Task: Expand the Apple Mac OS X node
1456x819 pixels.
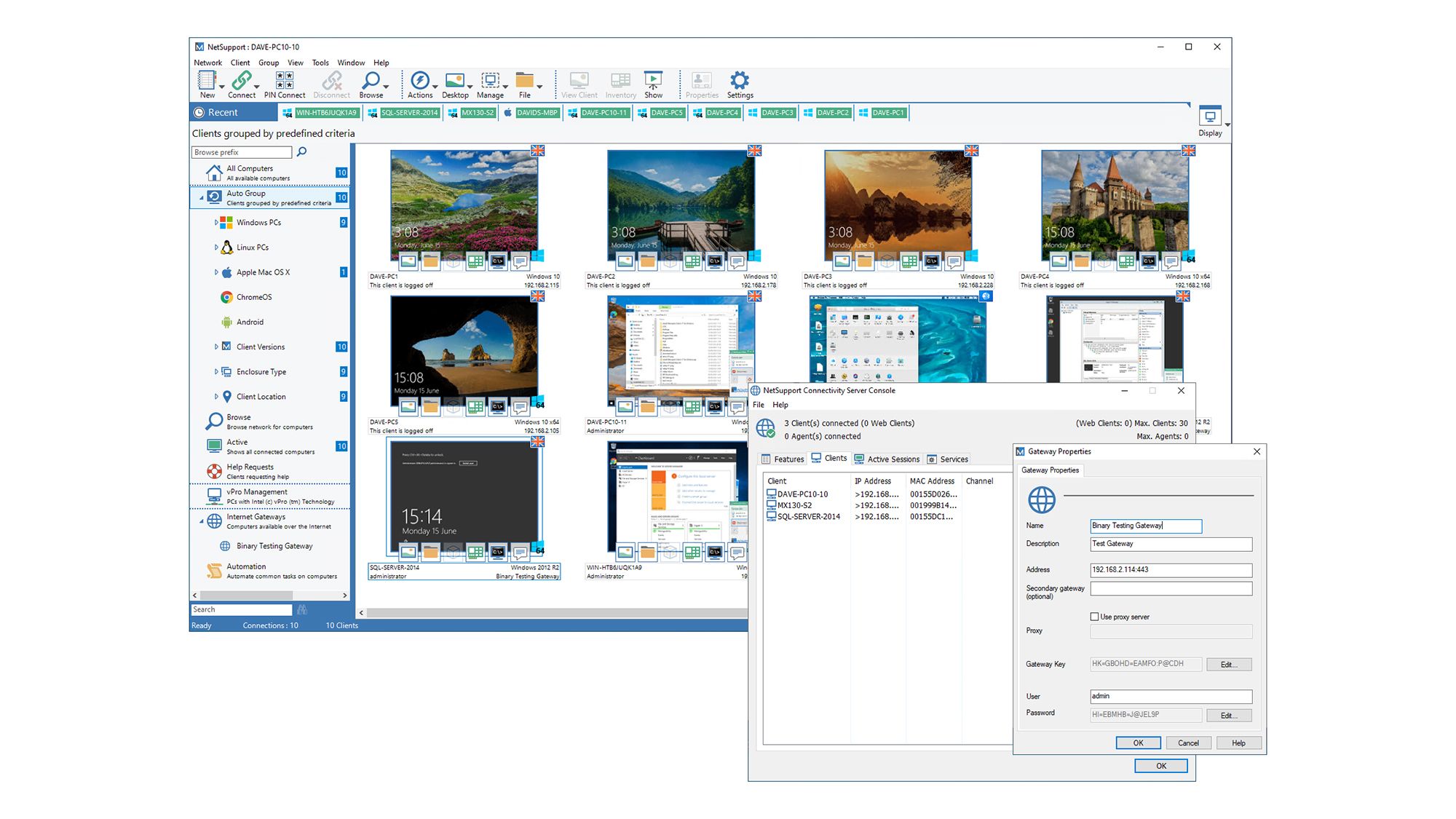Action: pos(216,272)
